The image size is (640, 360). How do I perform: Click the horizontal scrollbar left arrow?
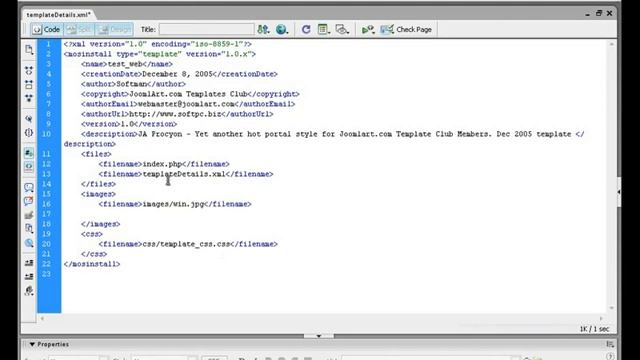point(42,318)
